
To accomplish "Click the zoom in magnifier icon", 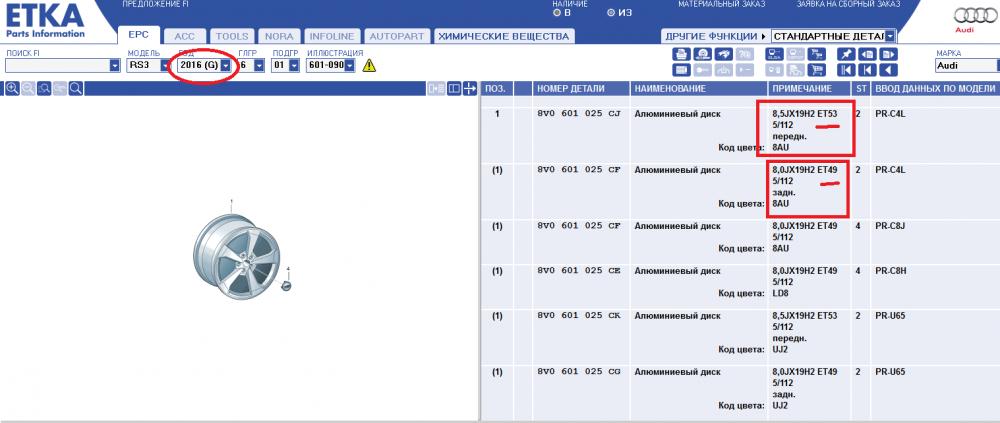I will click(x=12, y=89).
